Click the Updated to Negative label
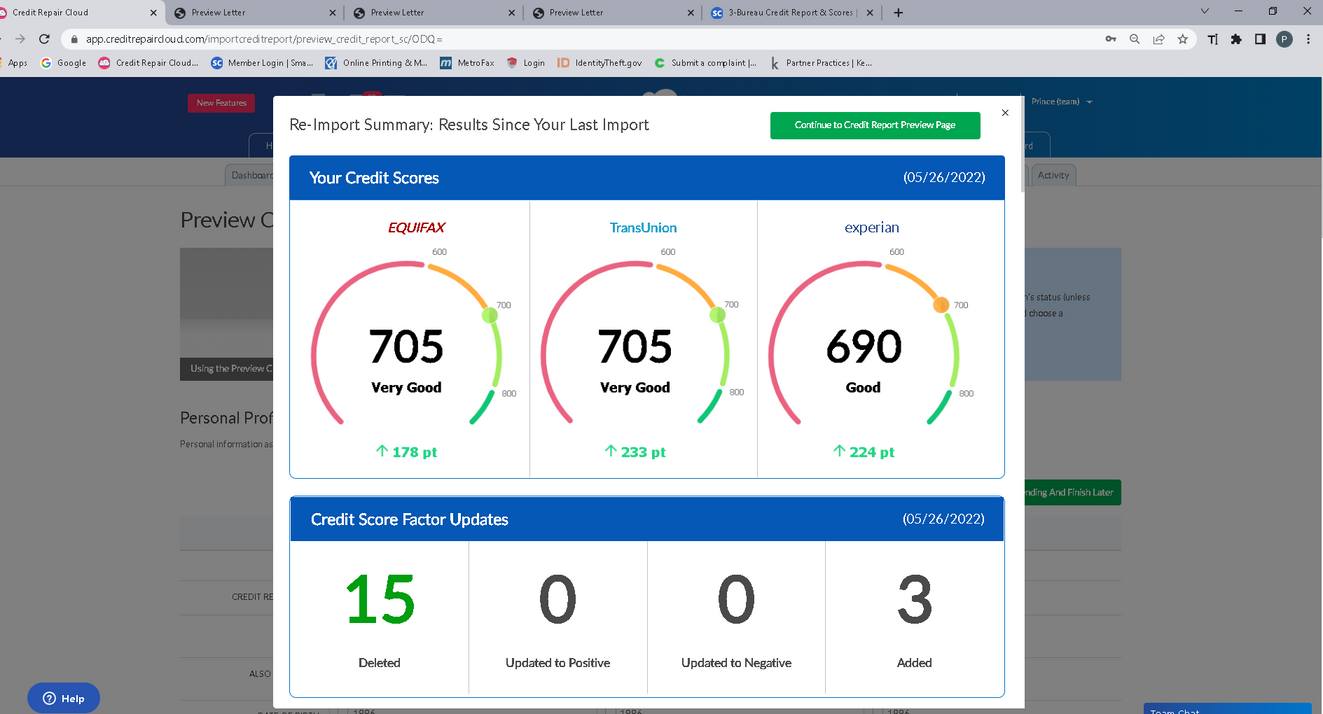 [x=736, y=663]
